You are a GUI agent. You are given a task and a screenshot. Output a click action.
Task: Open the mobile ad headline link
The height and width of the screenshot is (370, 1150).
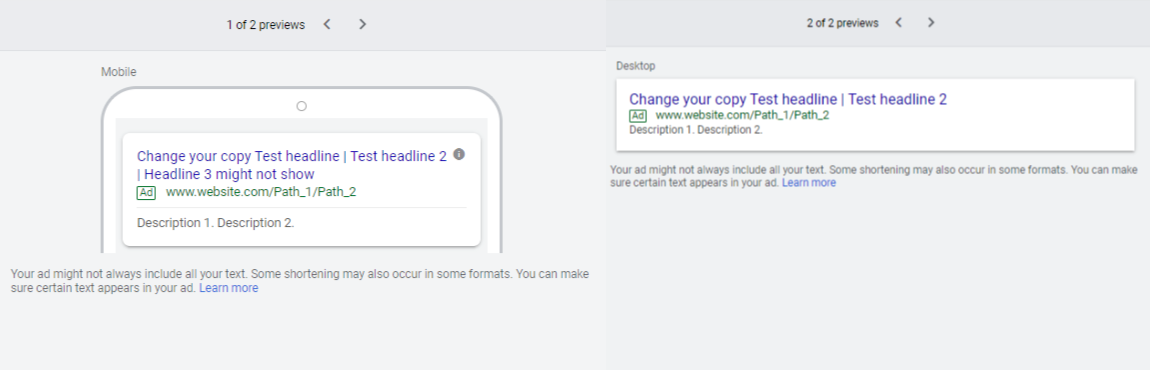pos(292,165)
